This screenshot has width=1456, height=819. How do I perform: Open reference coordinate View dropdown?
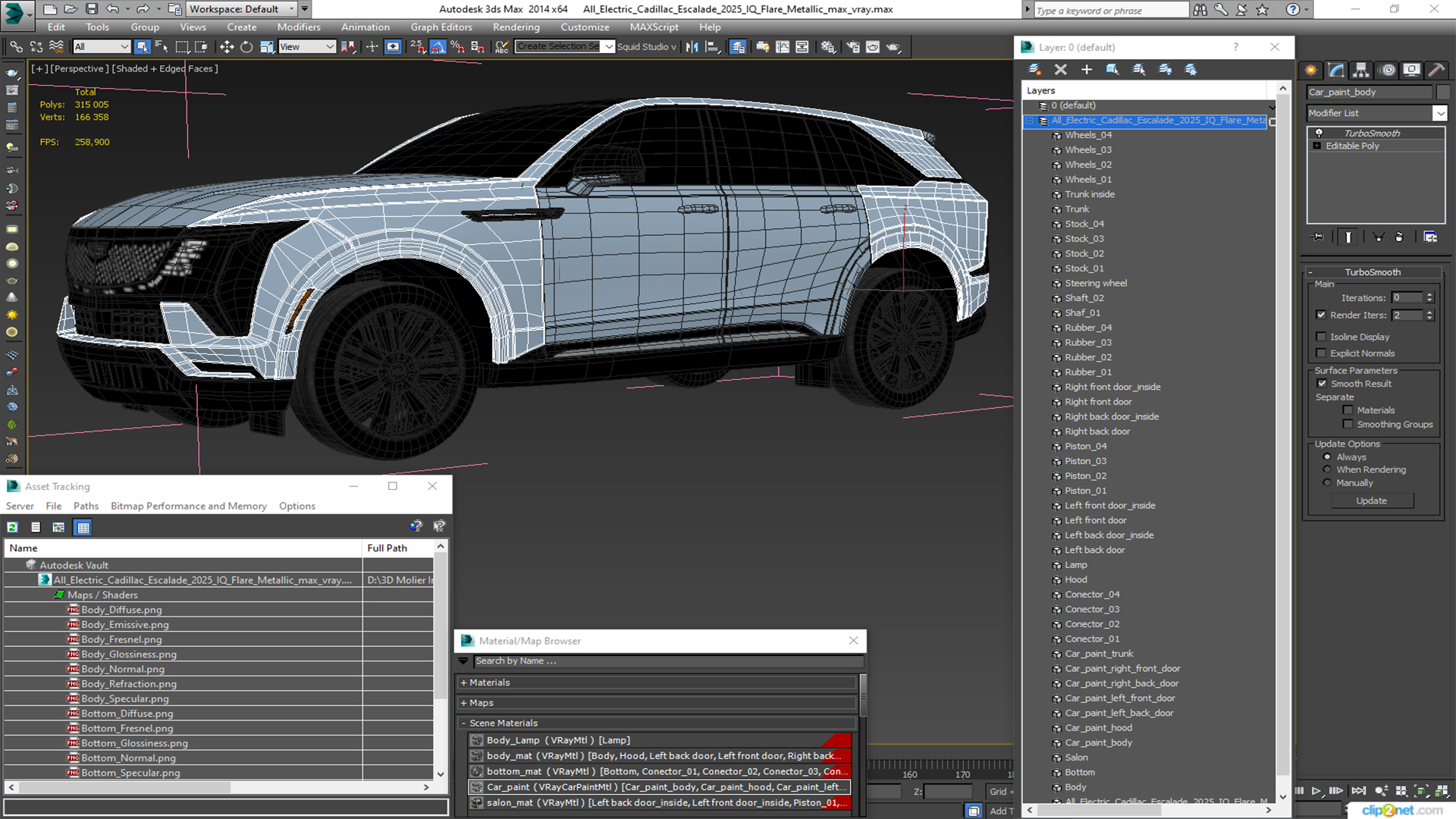coord(307,47)
